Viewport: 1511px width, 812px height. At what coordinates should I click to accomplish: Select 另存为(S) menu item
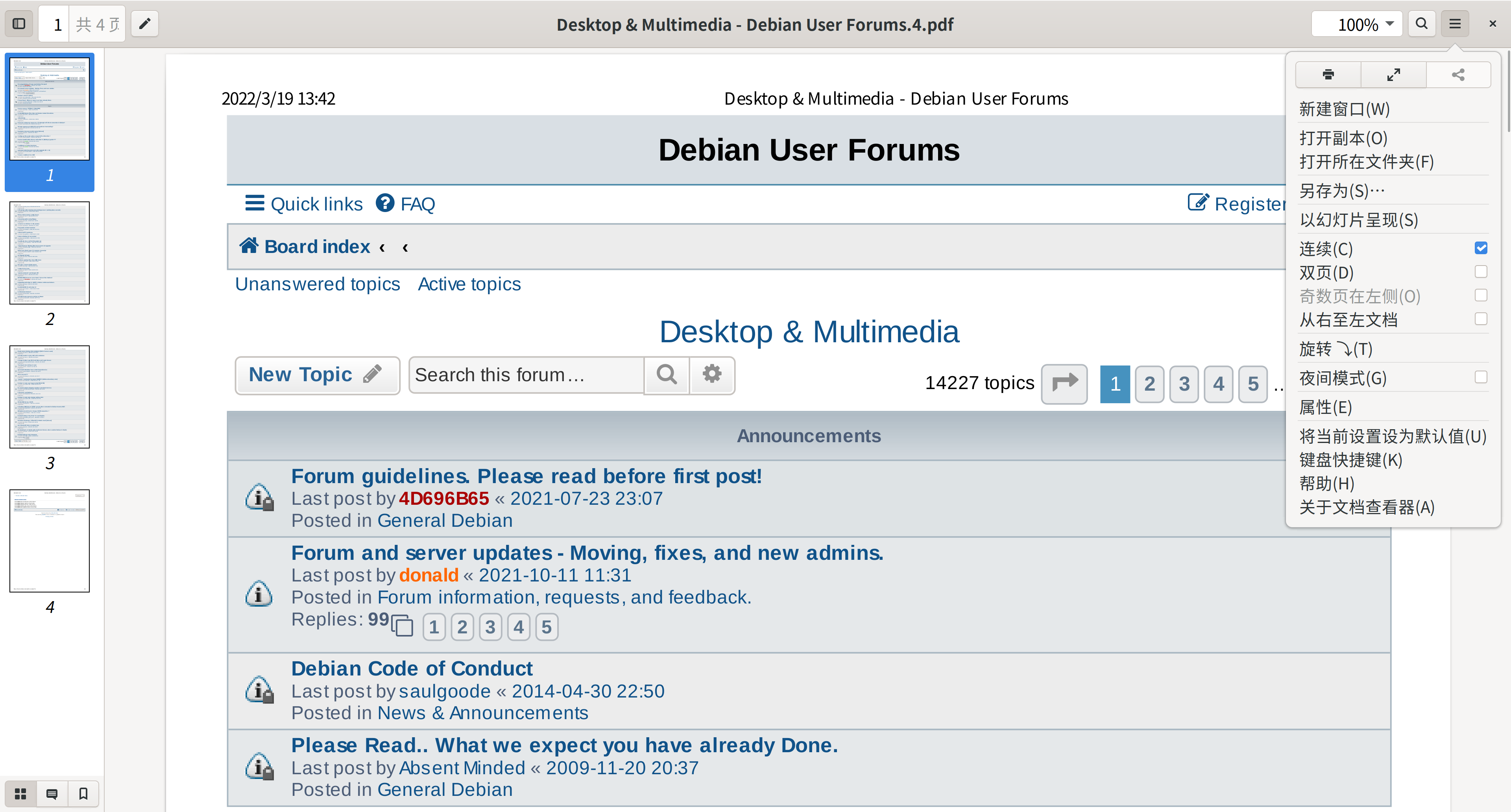(x=1393, y=191)
